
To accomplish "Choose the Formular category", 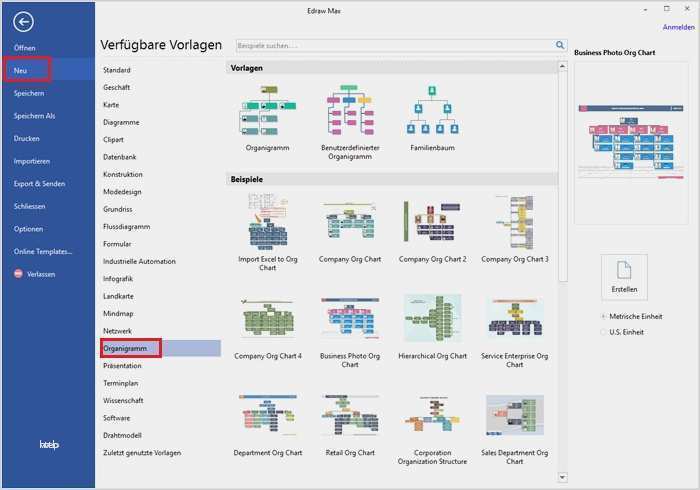I will (117, 244).
